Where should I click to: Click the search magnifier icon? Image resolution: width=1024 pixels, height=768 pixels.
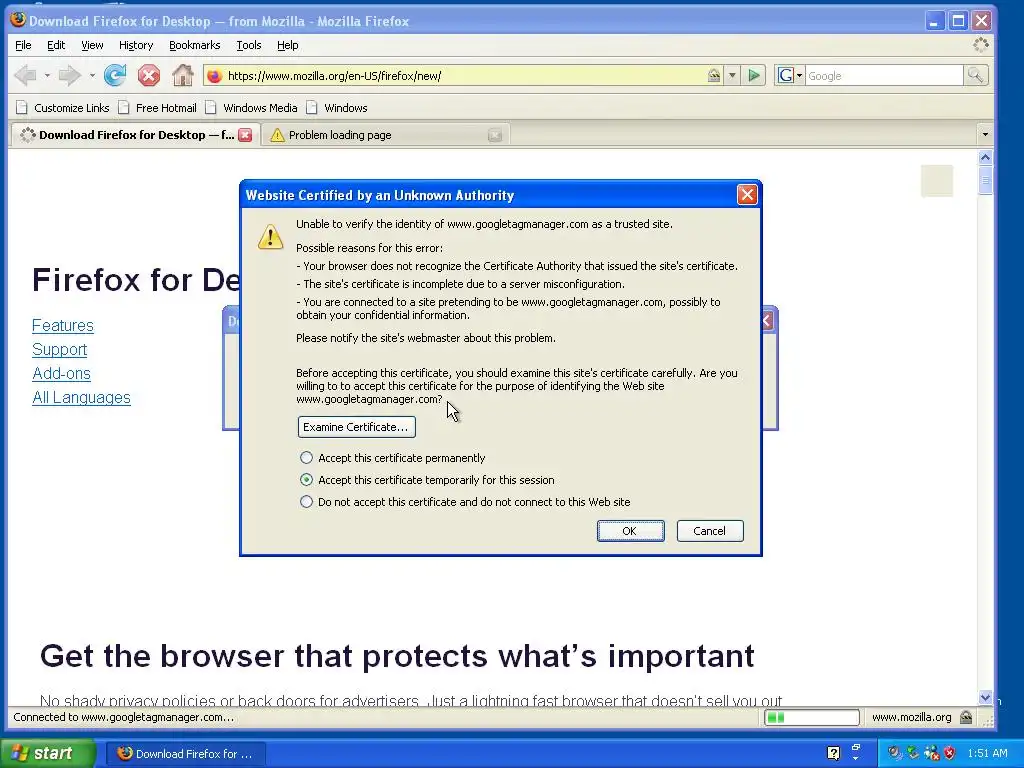point(975,76)
